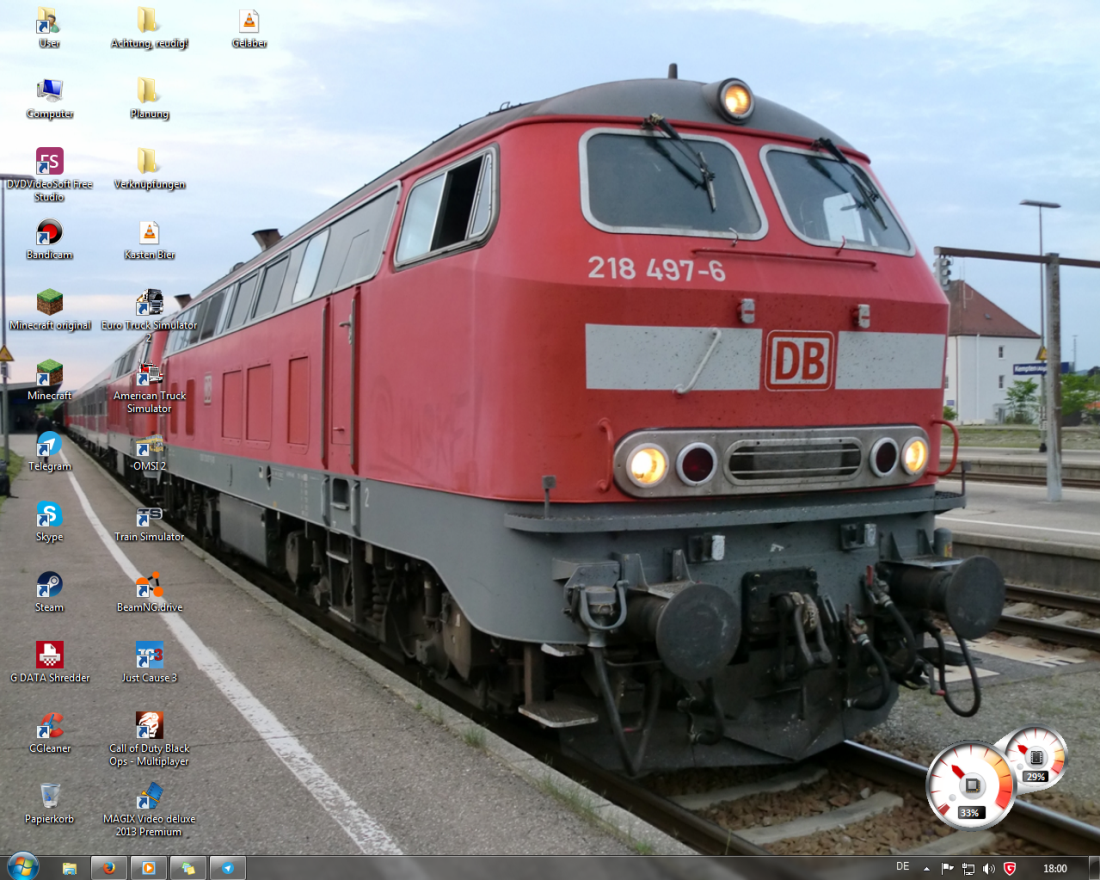Viewport: 1100px width, 880px height.
Task: Open the Papierkorb recycle bin
Action: coord(49,803)
